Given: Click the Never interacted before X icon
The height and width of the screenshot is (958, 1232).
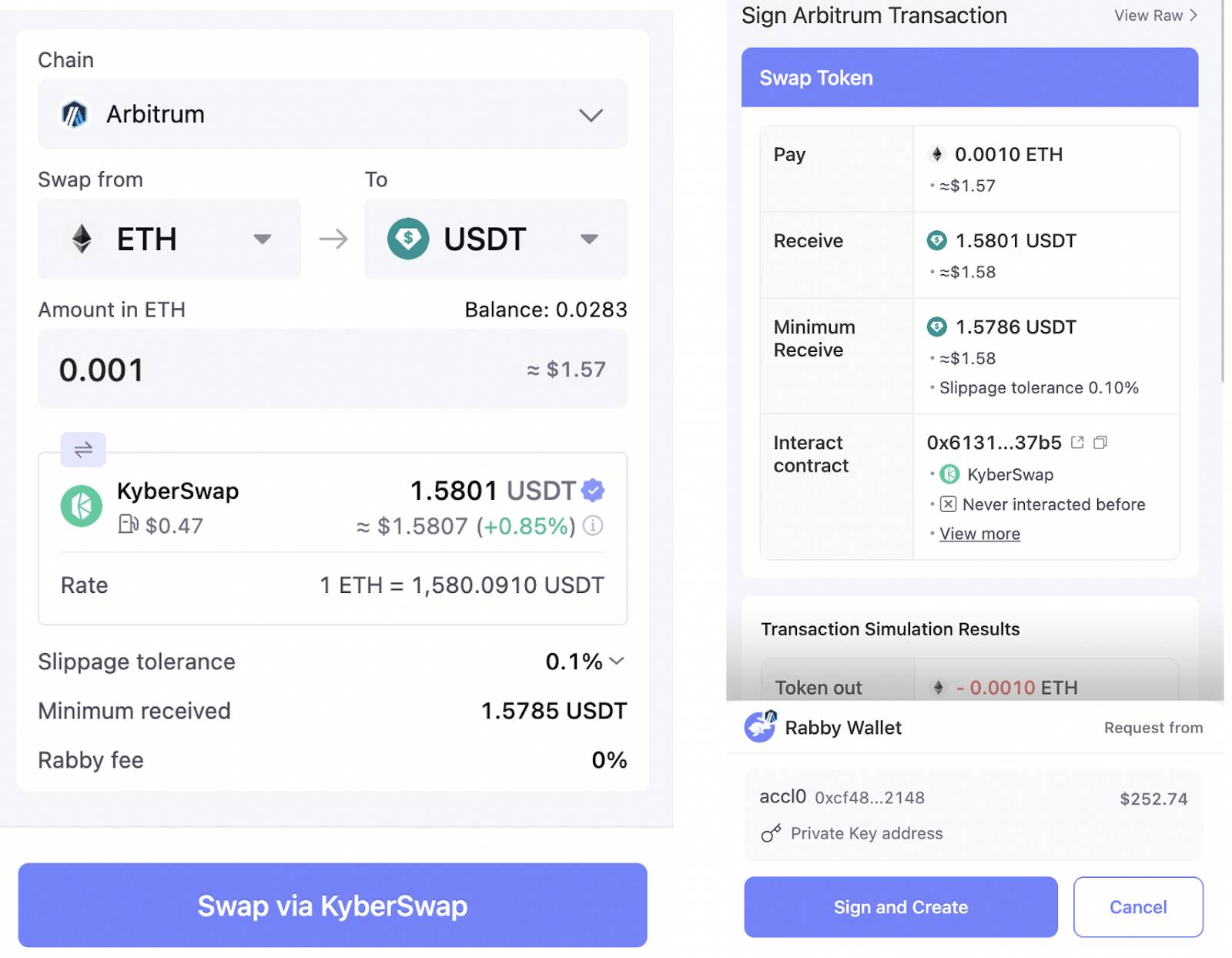Looking at the screenshot, I should [x=949, y=504].
